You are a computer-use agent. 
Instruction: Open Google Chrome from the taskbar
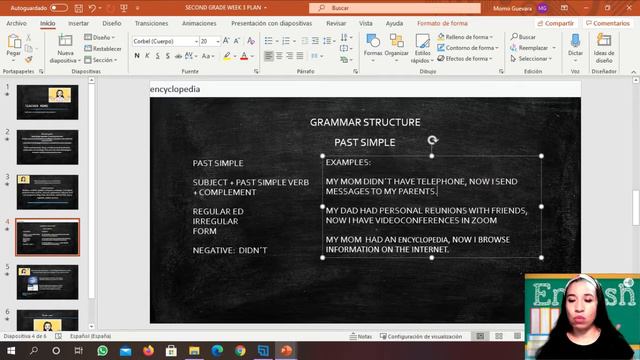(x=240, y=351)
